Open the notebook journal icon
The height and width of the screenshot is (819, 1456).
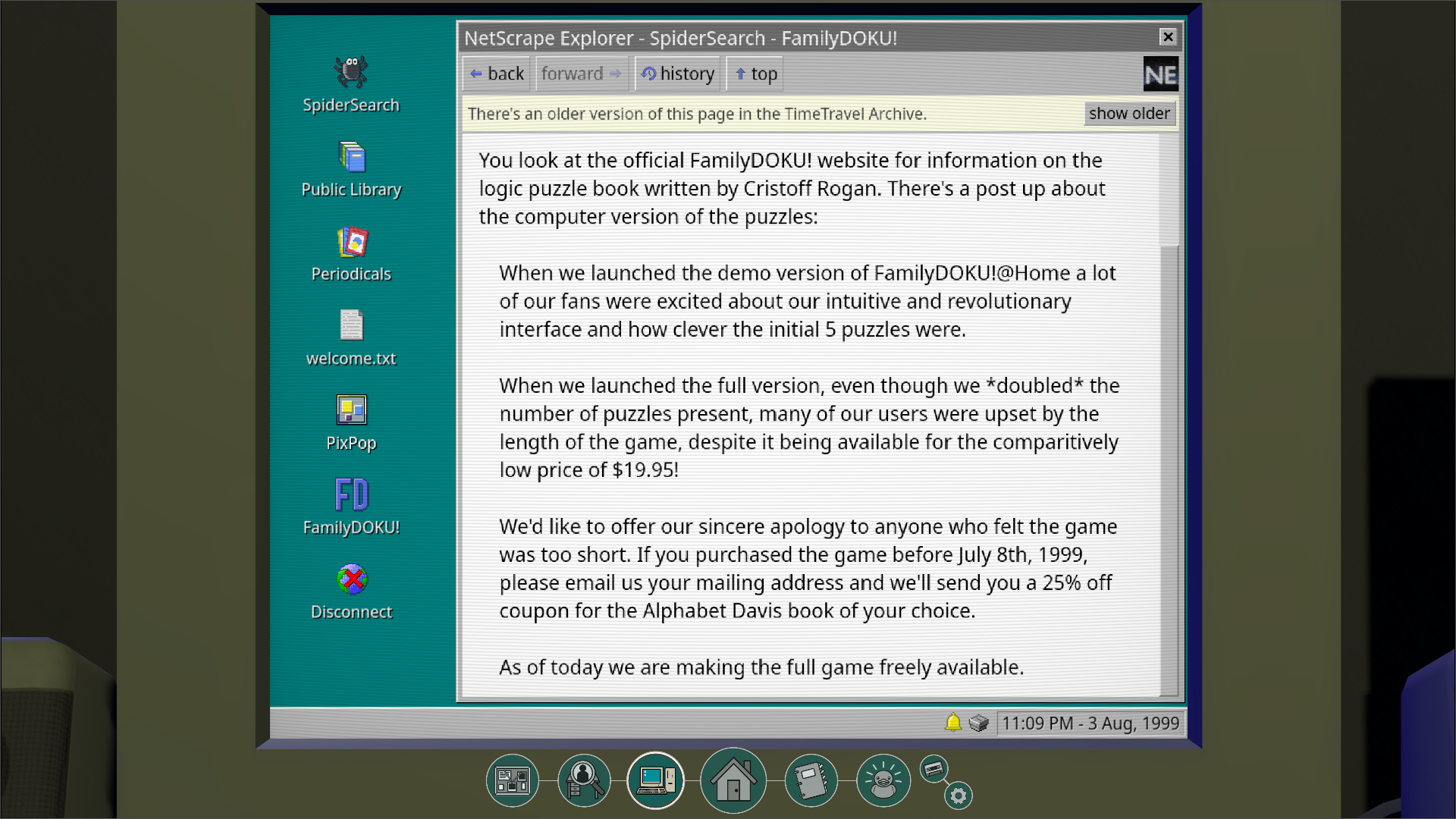pos(811,780)
